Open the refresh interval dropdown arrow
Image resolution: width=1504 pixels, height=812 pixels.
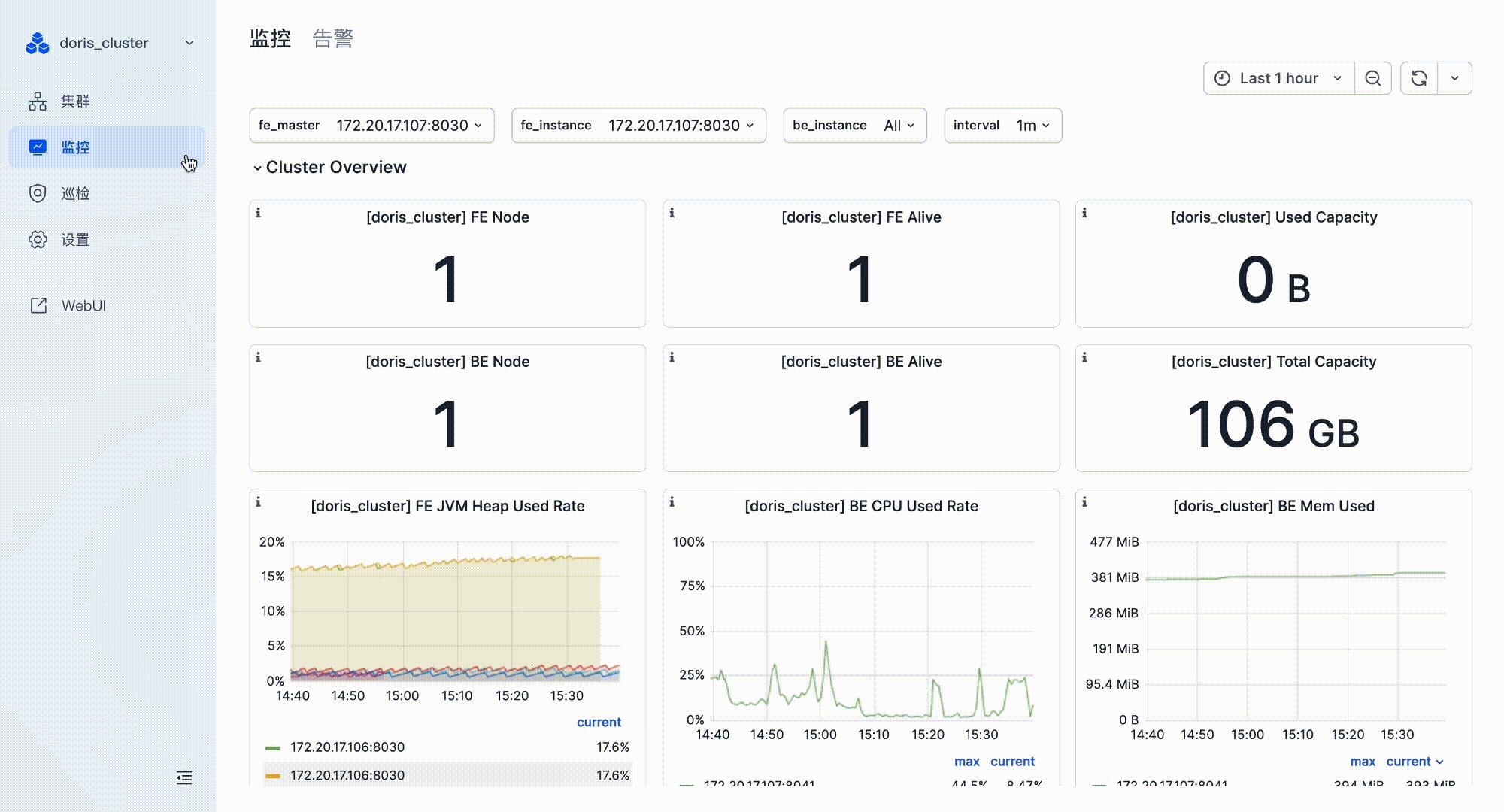[1455, 78]
